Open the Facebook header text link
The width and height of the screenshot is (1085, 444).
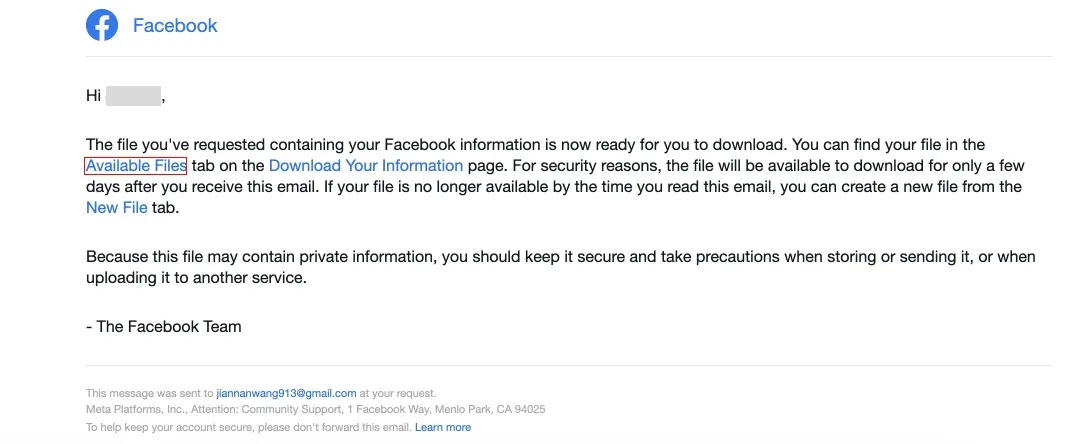(x=175, y=26)
